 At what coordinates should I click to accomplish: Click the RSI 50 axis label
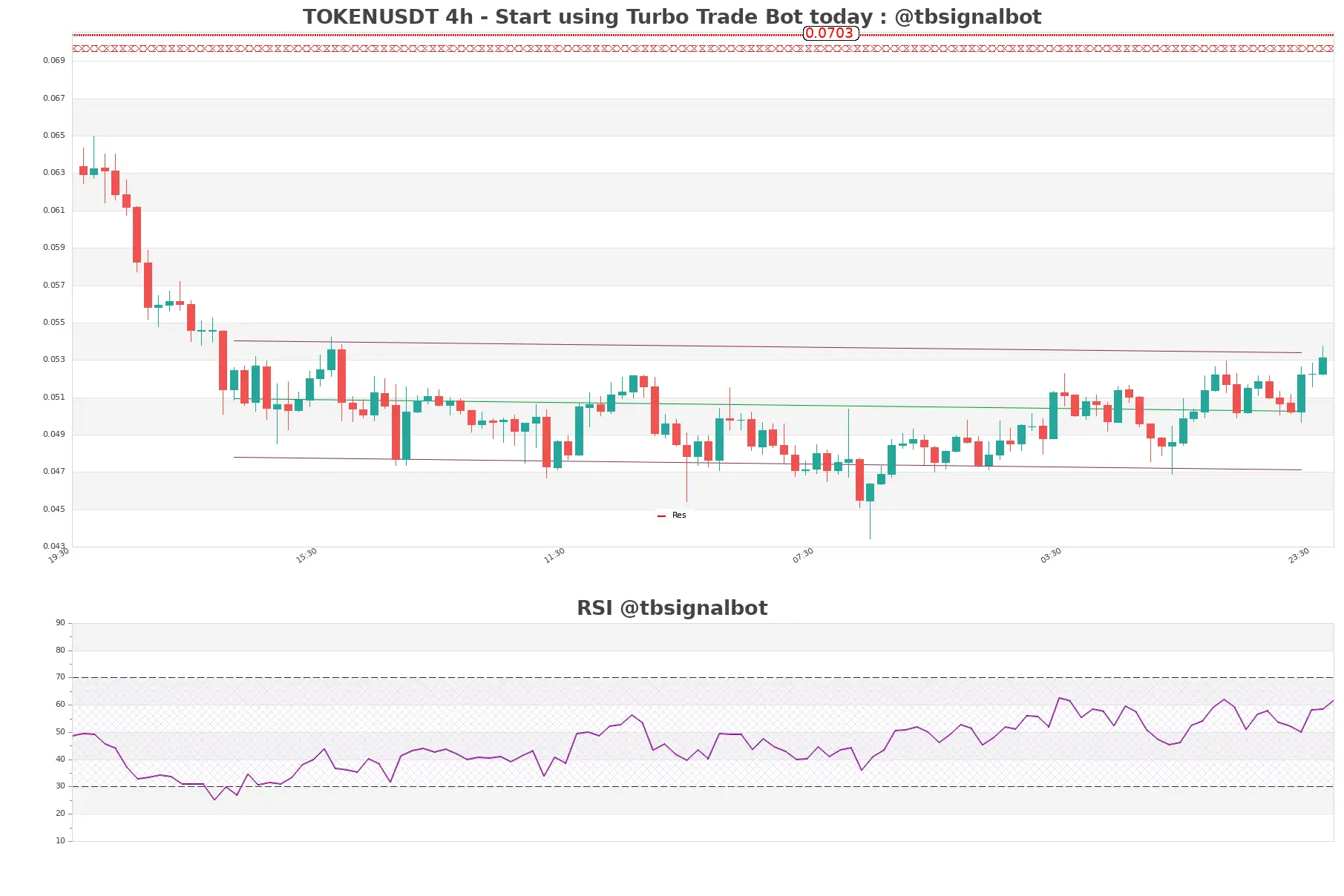(60, 732)
